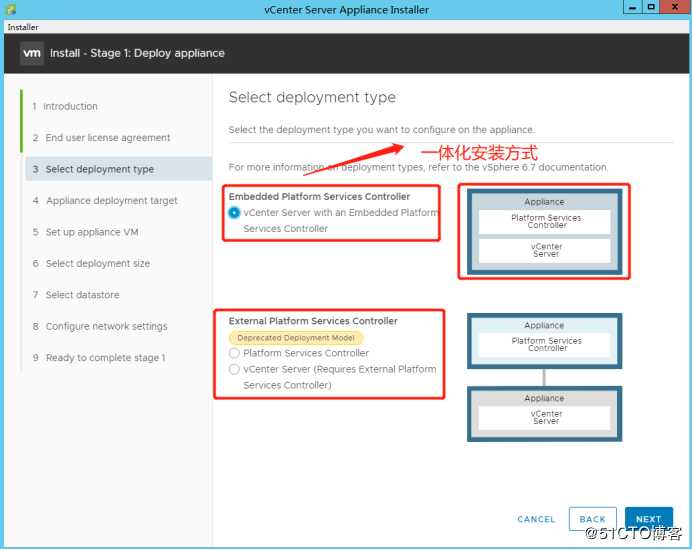This screenshot has height=550, width=692.
Task: Click the BACK button
Action: (x=593, y=519)
